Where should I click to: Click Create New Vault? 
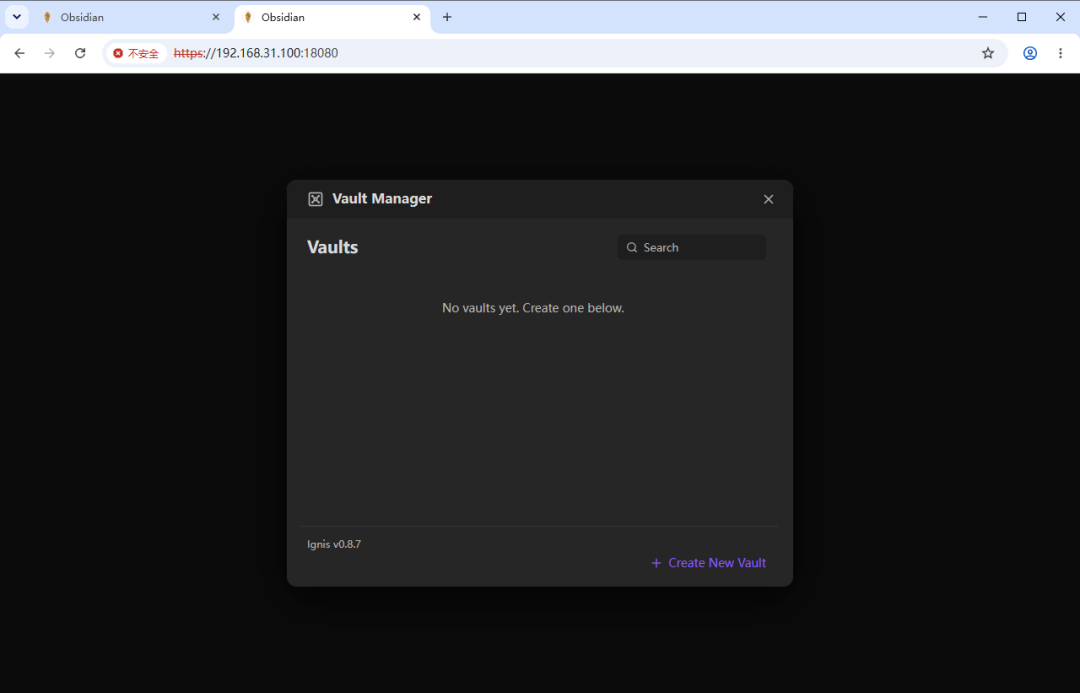coord(708,563)
